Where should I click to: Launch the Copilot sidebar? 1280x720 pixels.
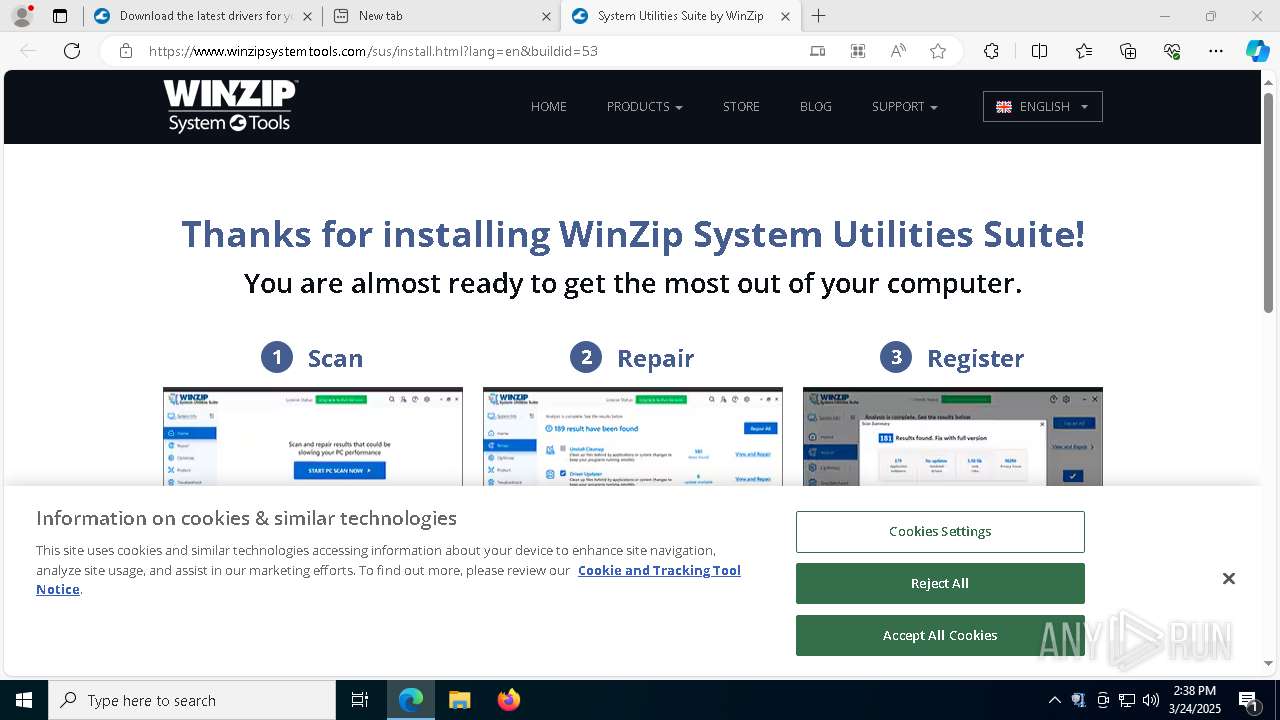1257,51
